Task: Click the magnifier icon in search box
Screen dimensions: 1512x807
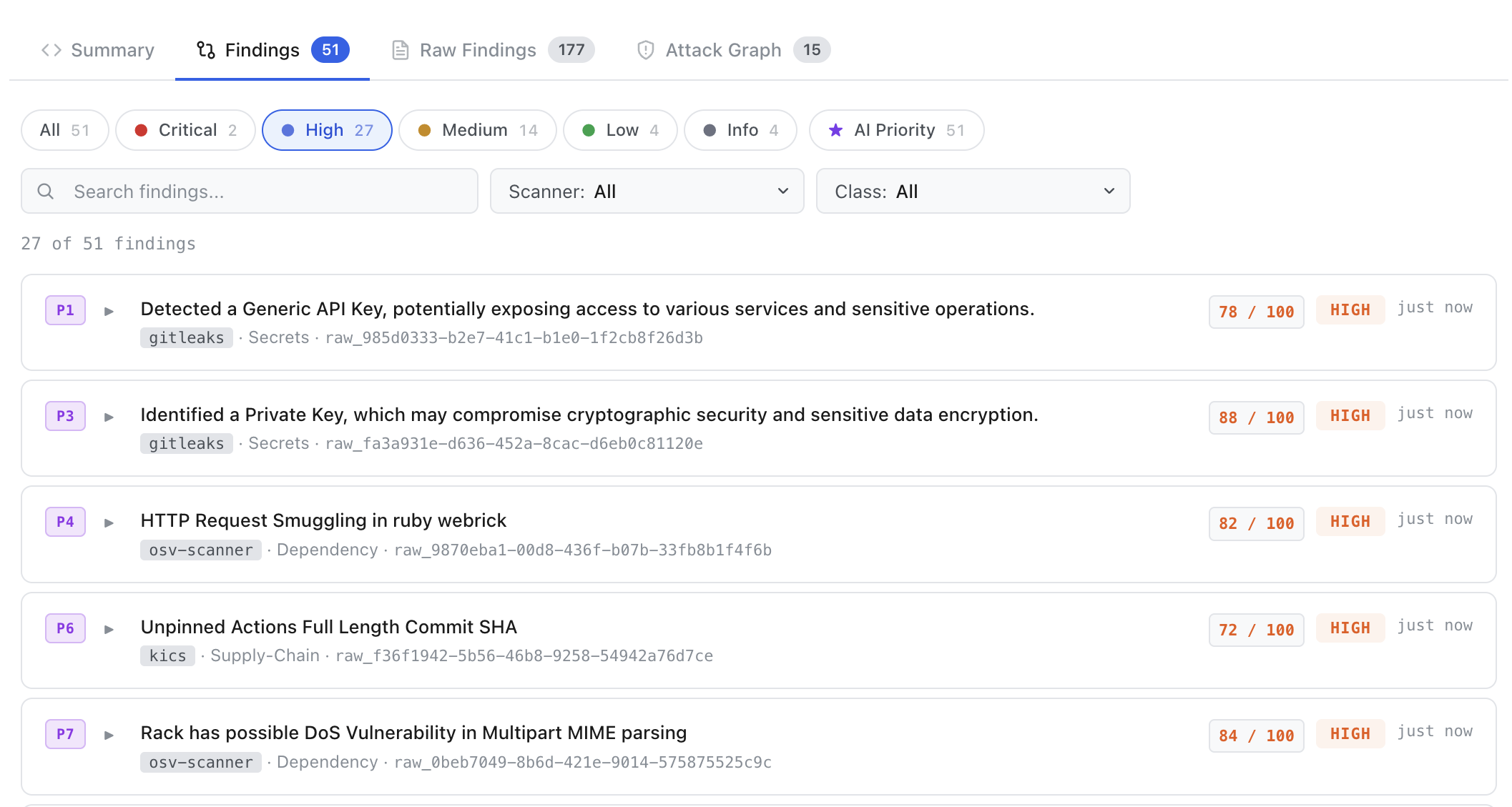Action: click(46, 192)
